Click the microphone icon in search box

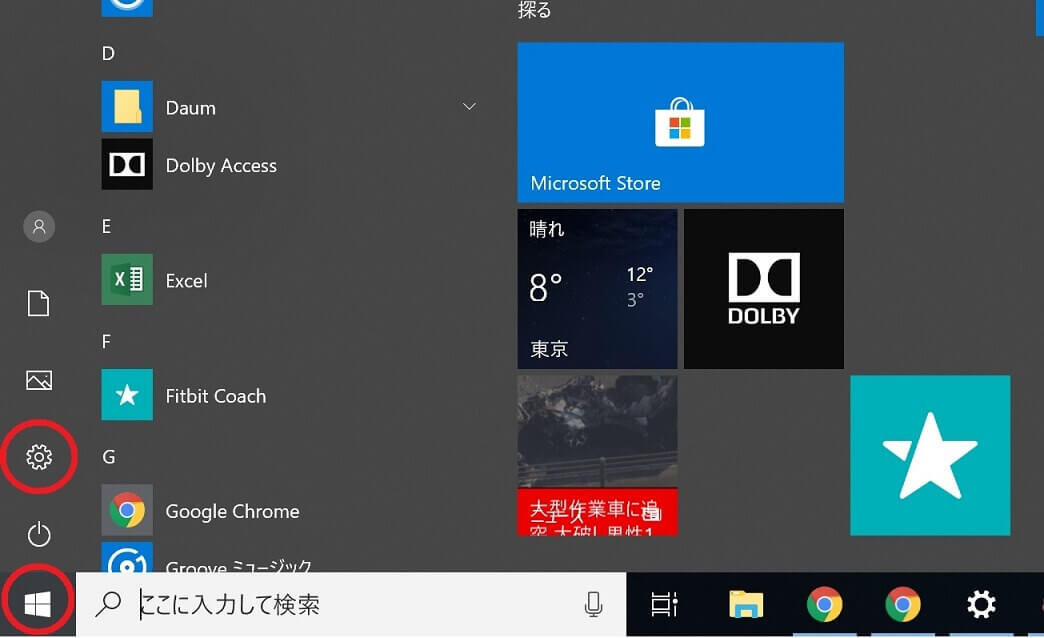coord(593,604)
